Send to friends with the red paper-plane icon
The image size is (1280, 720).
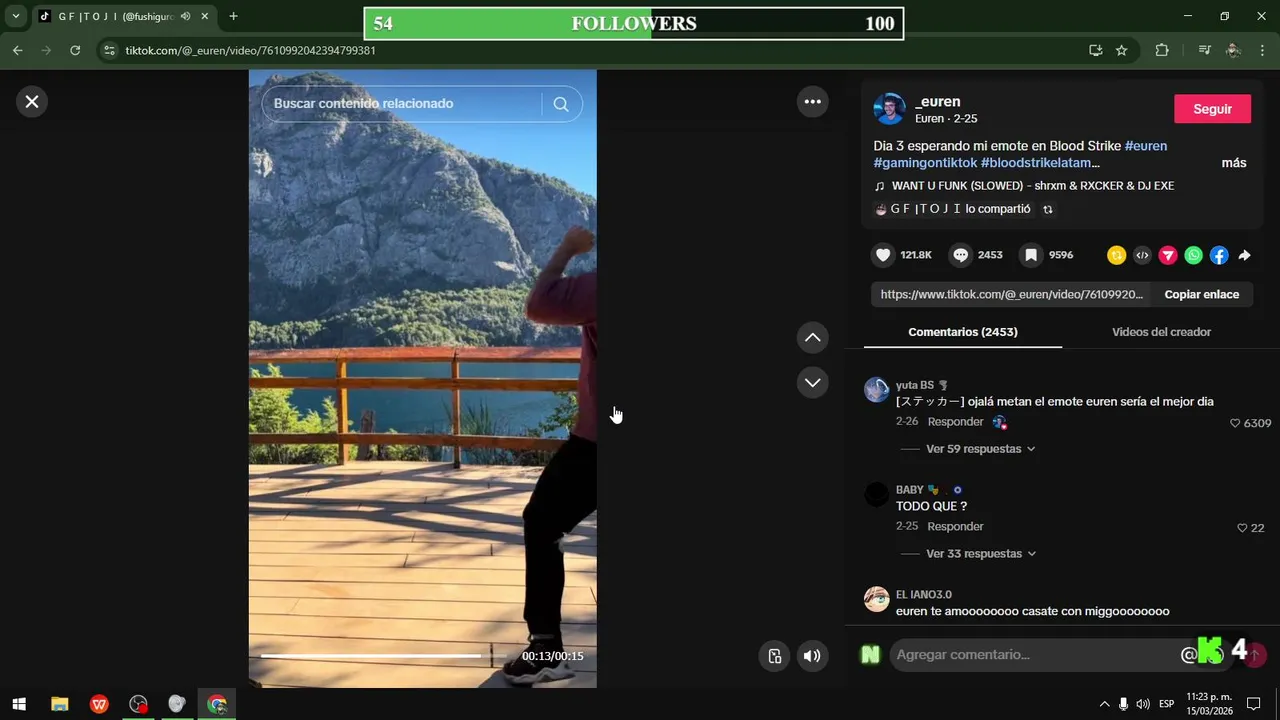[x=1168, y=255]
